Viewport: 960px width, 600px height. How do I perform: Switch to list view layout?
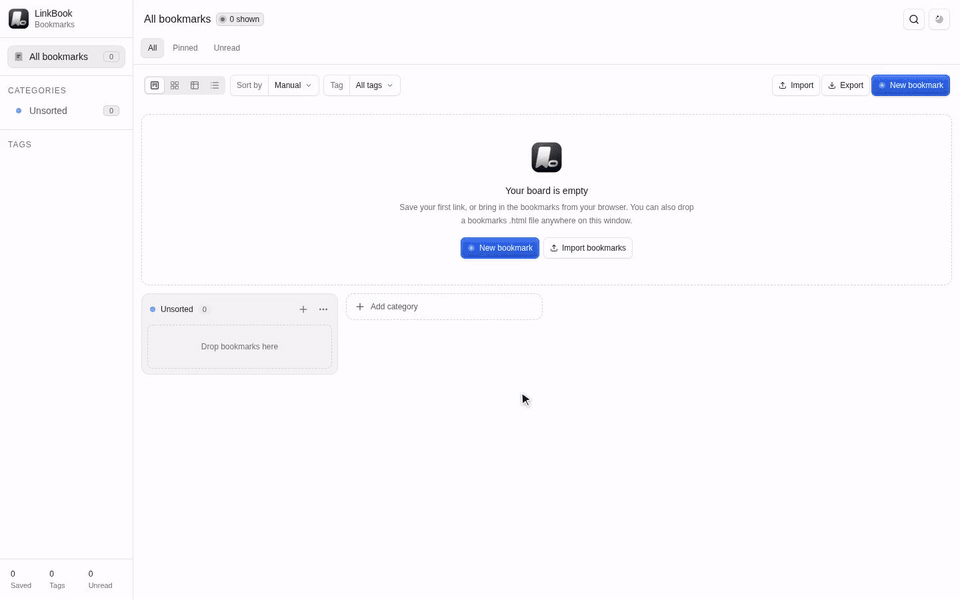(x=215, y=85)
